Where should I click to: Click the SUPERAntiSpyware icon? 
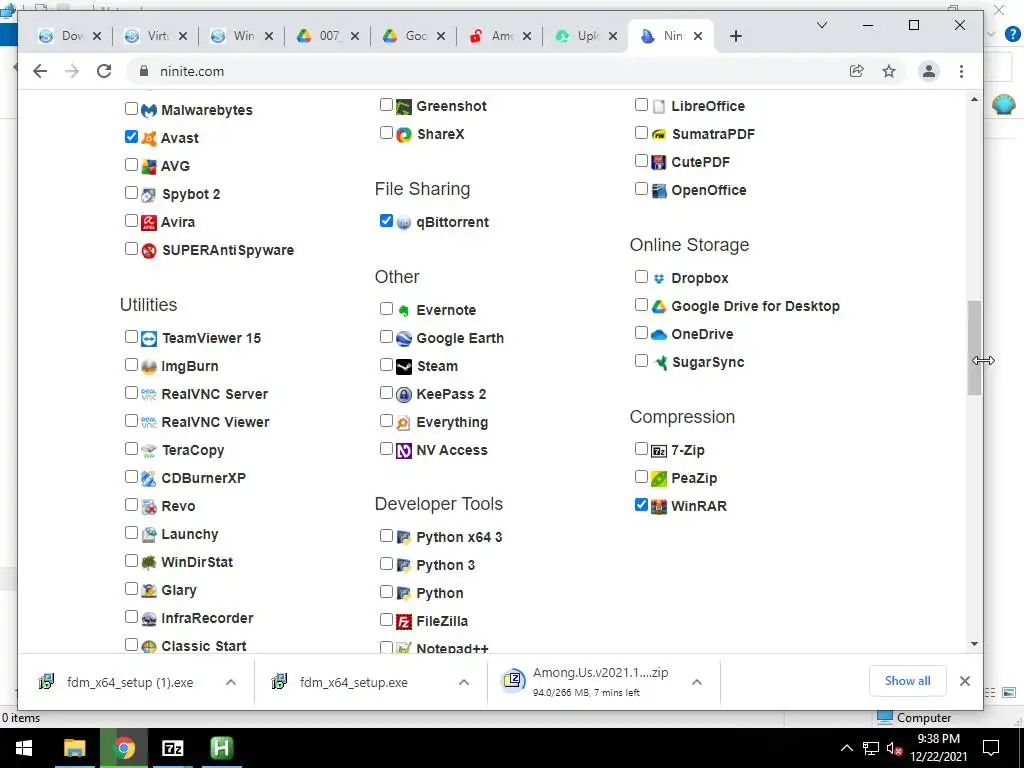(x=149, y=251)
